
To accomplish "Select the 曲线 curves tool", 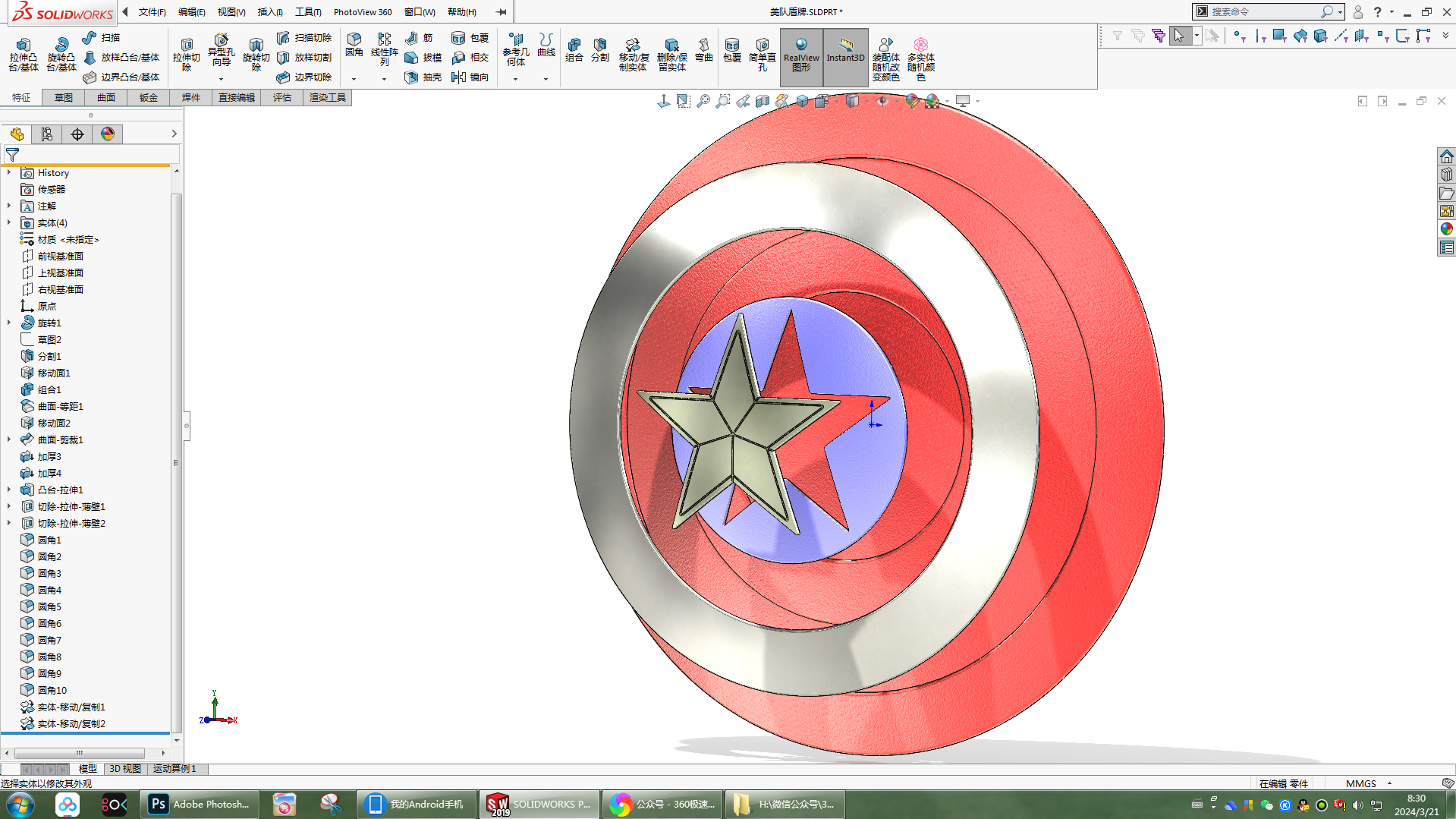I will pyautogui.click(x=546, y=46).
